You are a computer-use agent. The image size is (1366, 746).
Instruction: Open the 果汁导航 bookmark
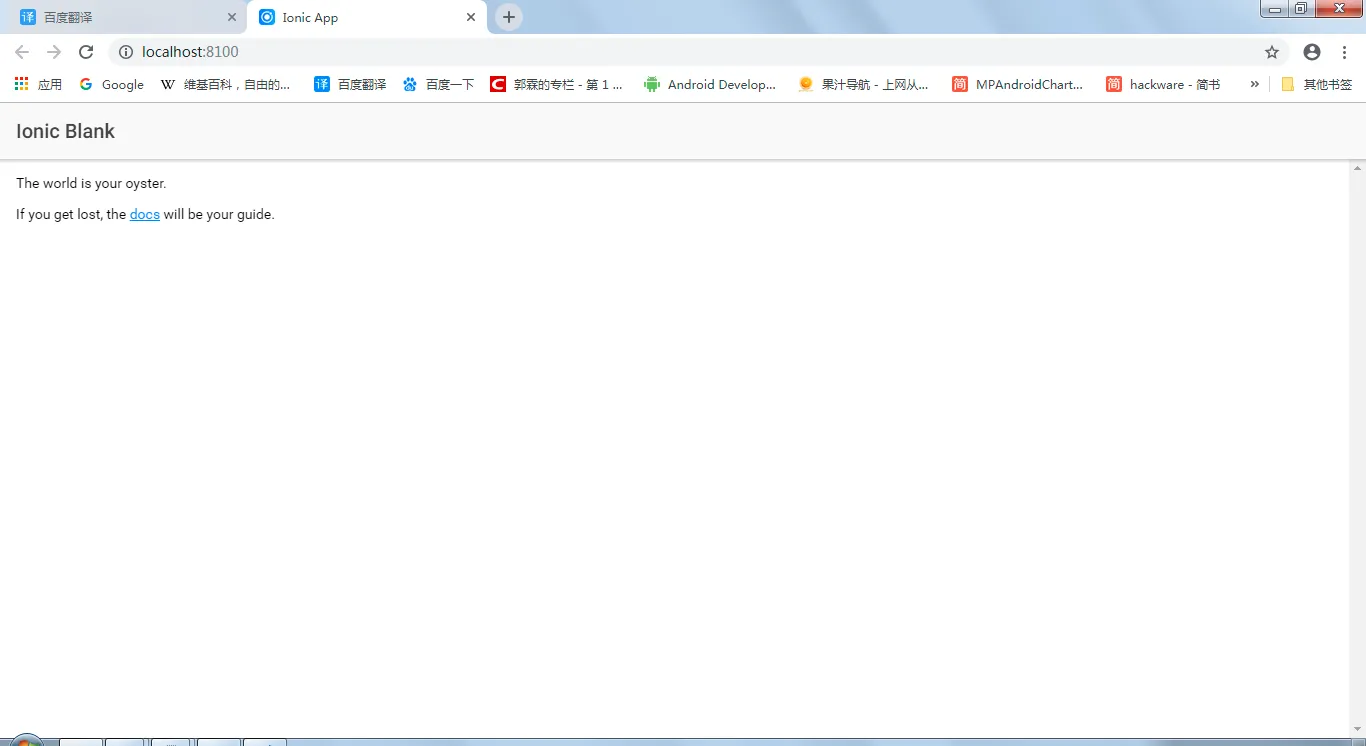point(863,85)
